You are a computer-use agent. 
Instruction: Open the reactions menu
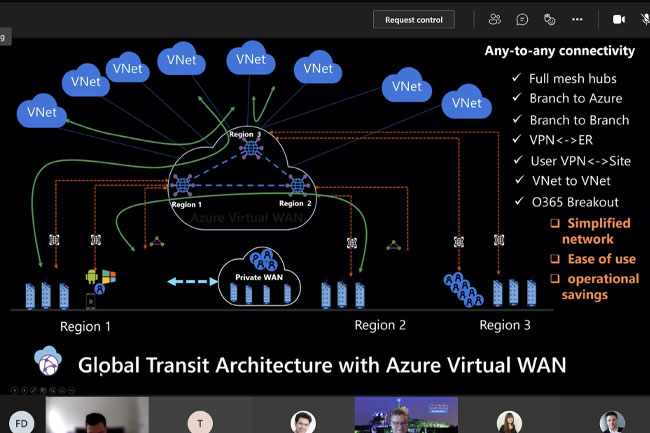549,19
